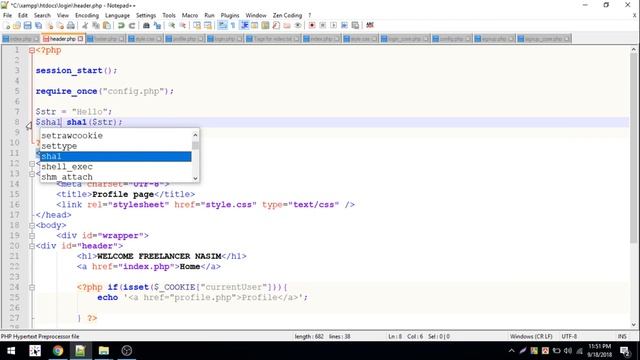Screen dimensions: 640x360
Task: Toggle the Show Indent Guide button
Action: pyautogui.click(x=244, y=25)
